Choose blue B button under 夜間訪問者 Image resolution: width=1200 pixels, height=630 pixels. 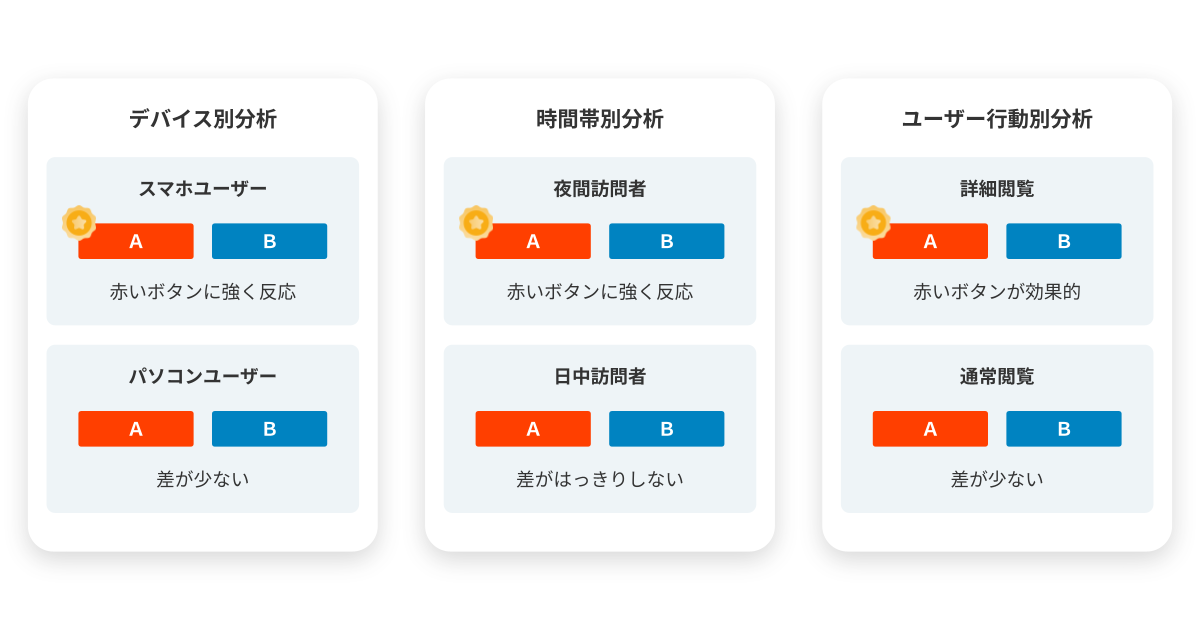point(666,241)
